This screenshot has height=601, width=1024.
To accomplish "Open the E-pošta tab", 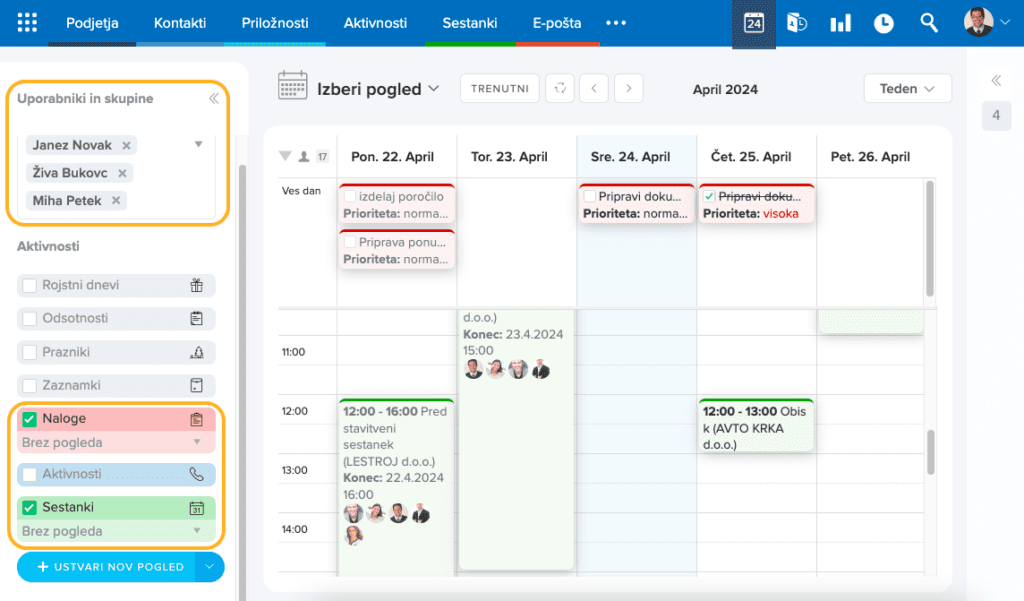I will (x=557, y=23).
